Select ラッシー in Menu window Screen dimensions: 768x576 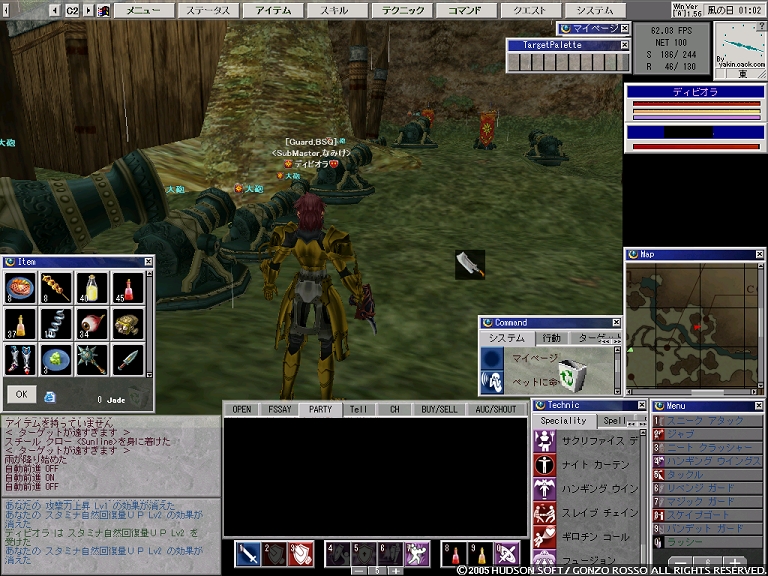[x=707, y=542]
